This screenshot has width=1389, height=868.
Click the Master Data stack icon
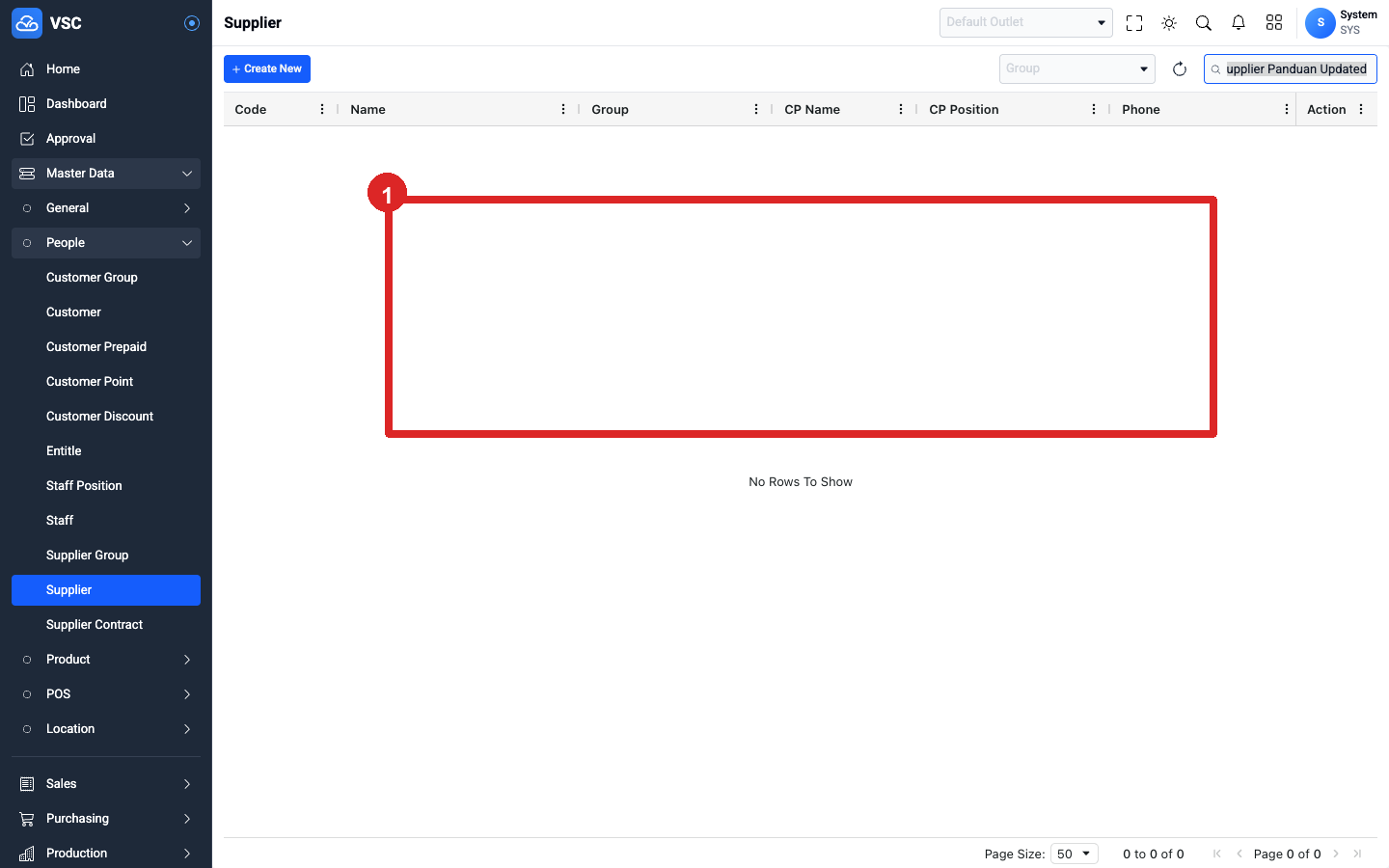coord(27,174)
